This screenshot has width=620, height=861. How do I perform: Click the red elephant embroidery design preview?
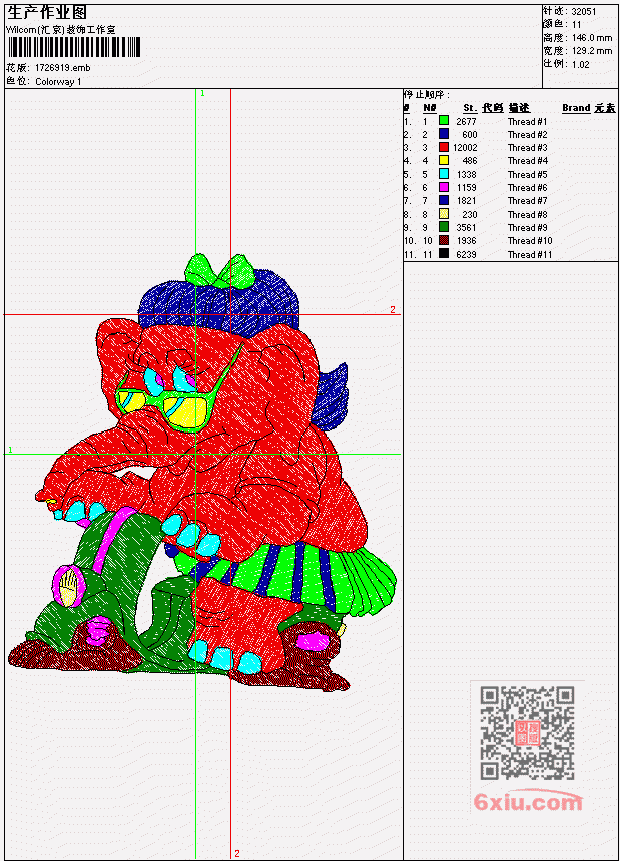tap(203, 472)
